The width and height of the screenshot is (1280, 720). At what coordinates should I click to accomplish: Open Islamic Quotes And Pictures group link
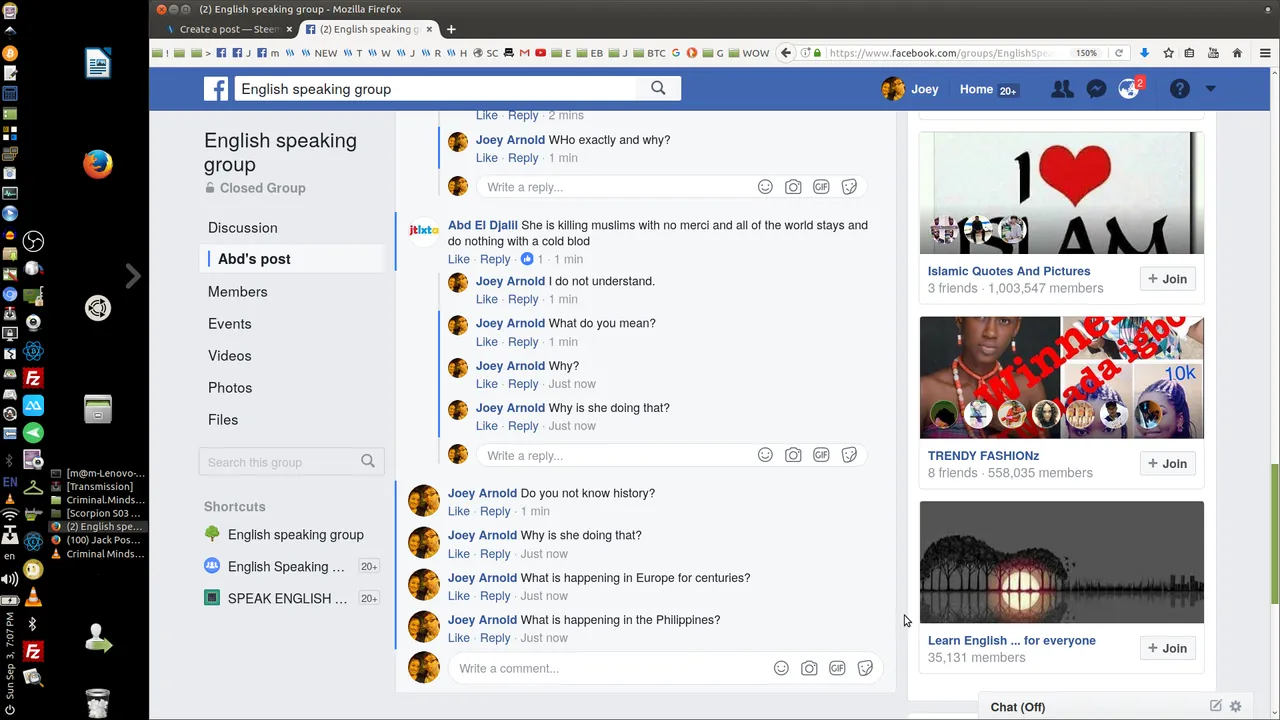(x=1009, y=271)
